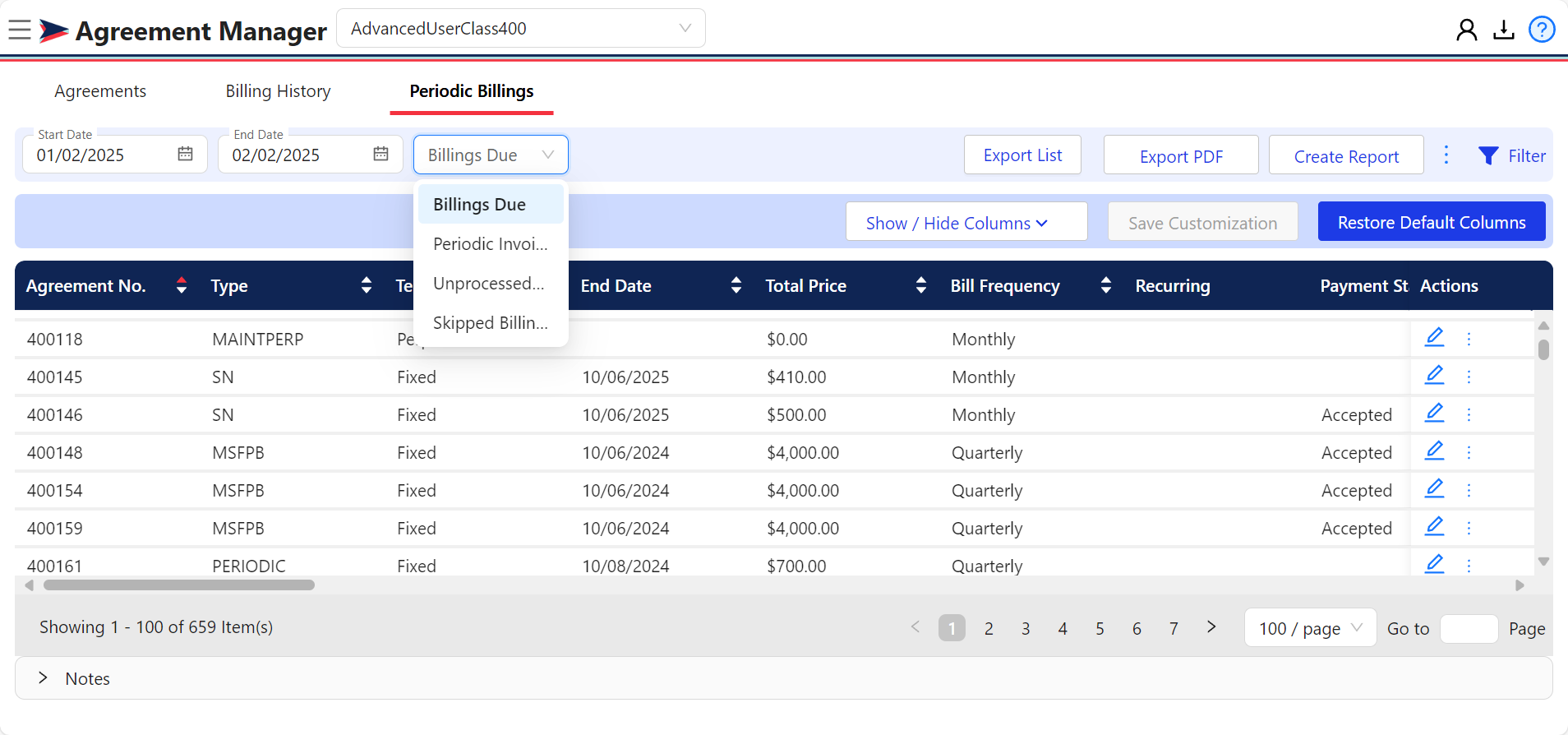Click the download icon in header
This screenshot has width=1568, height=735.
click(x=1504, y=30)
